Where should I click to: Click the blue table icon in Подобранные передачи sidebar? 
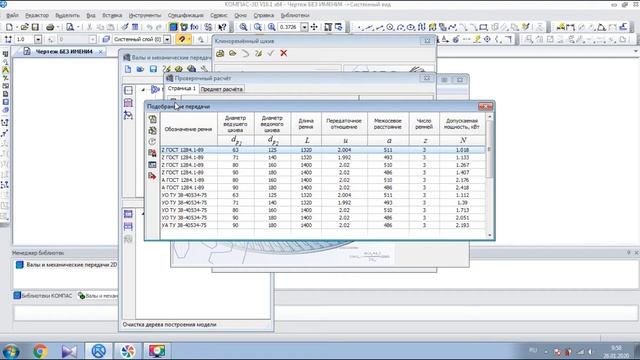[152, 164]
